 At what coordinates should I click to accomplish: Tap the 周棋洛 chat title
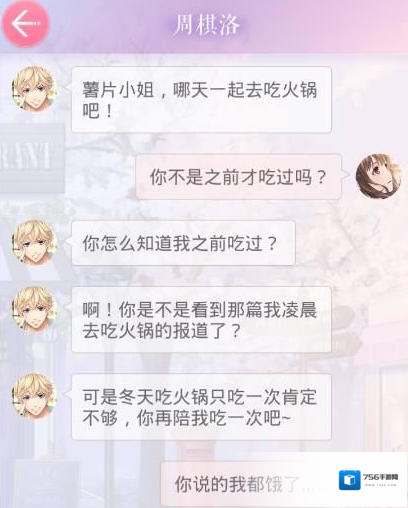(x=207, y=25)
